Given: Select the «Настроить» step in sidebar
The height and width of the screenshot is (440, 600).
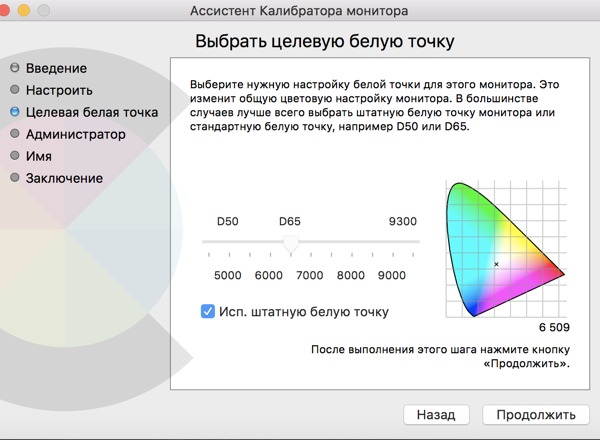Looking at the screenshot, I should tap(59, 90).
